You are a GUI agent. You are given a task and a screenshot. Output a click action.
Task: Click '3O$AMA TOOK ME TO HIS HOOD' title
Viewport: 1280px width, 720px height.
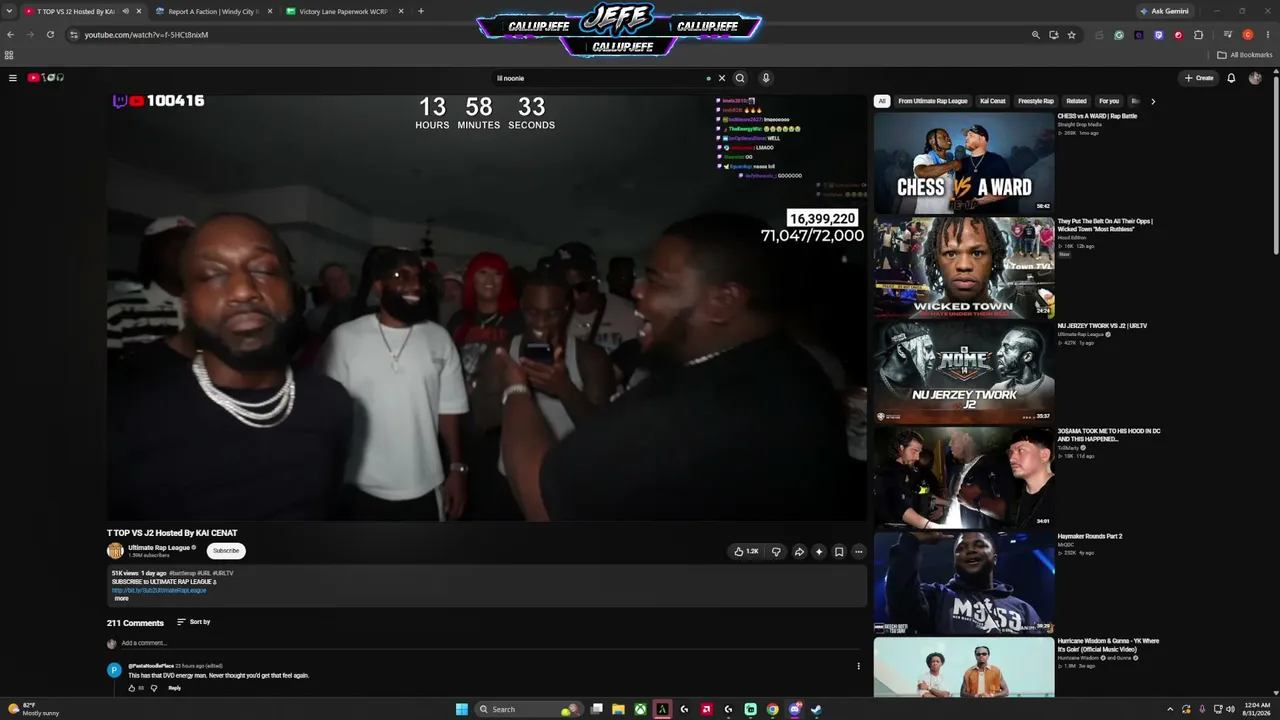coord(1107,435)
